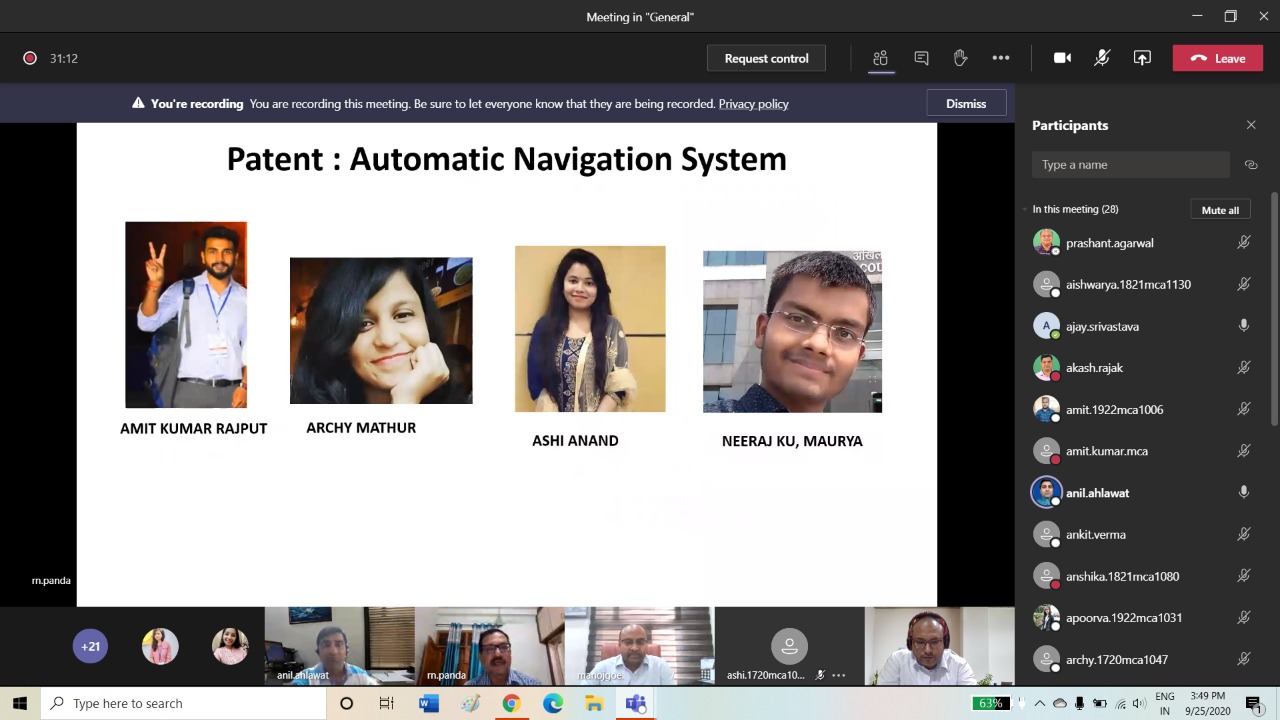Click the Request control button
Screen dimensions: 1280x720
click(766, 58)
